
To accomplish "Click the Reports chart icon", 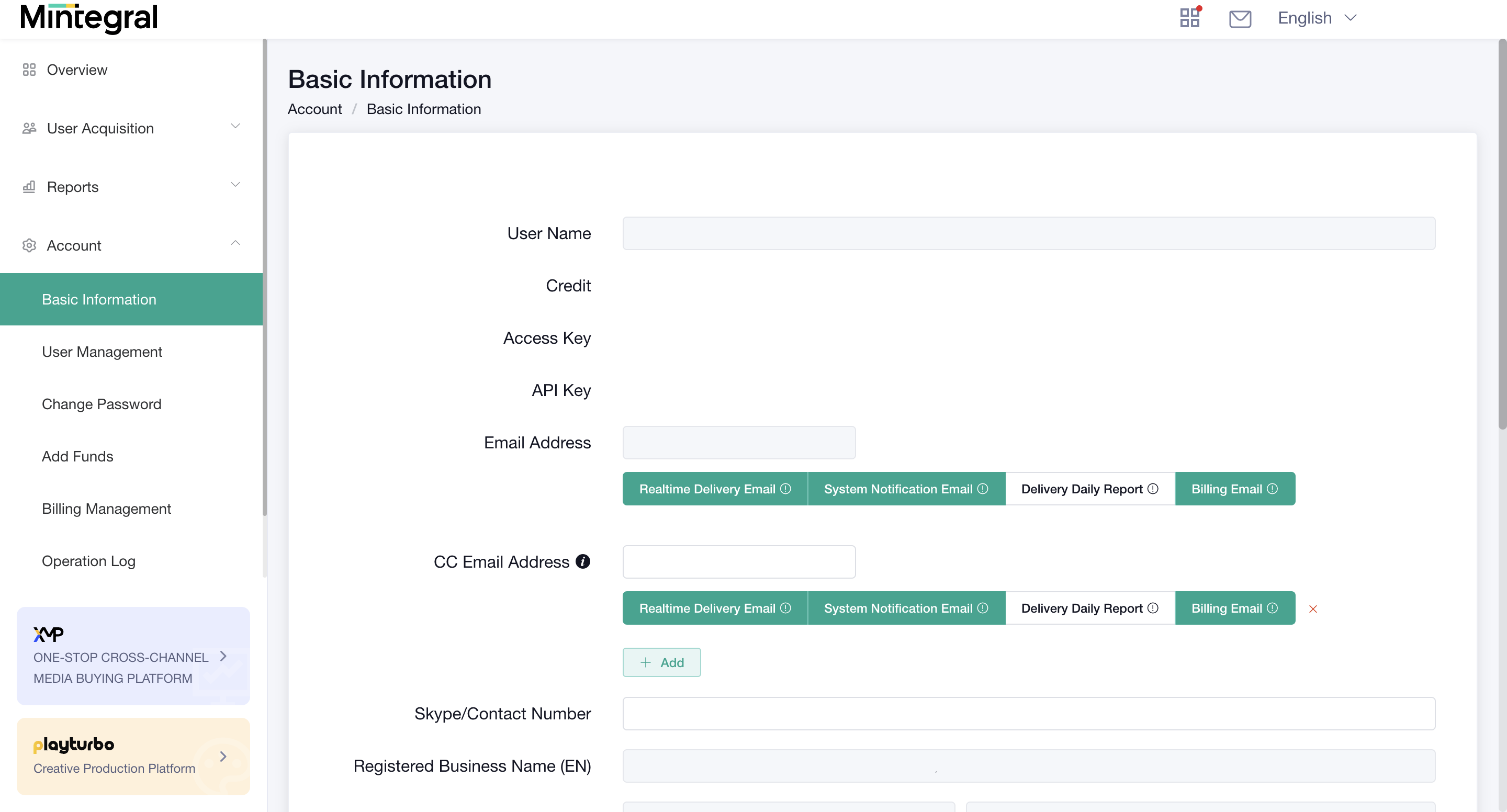I will [x=29, y=186].
